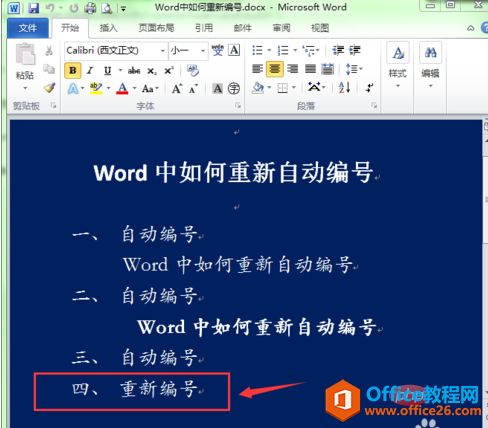
Task: Click the Numbering list icon
Action: click(x=283, y=50)
